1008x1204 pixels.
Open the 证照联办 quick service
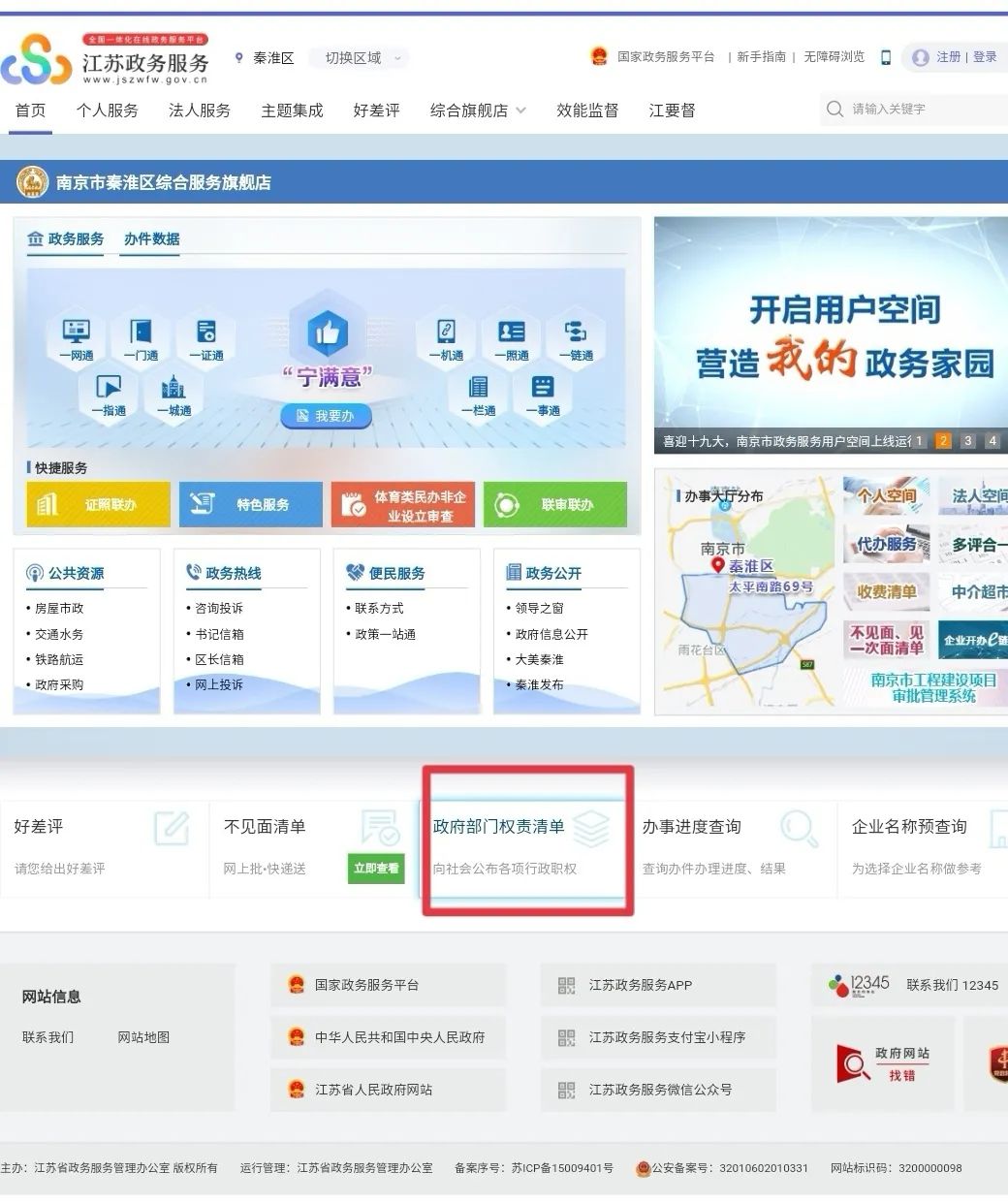click(x=96, y=504)
